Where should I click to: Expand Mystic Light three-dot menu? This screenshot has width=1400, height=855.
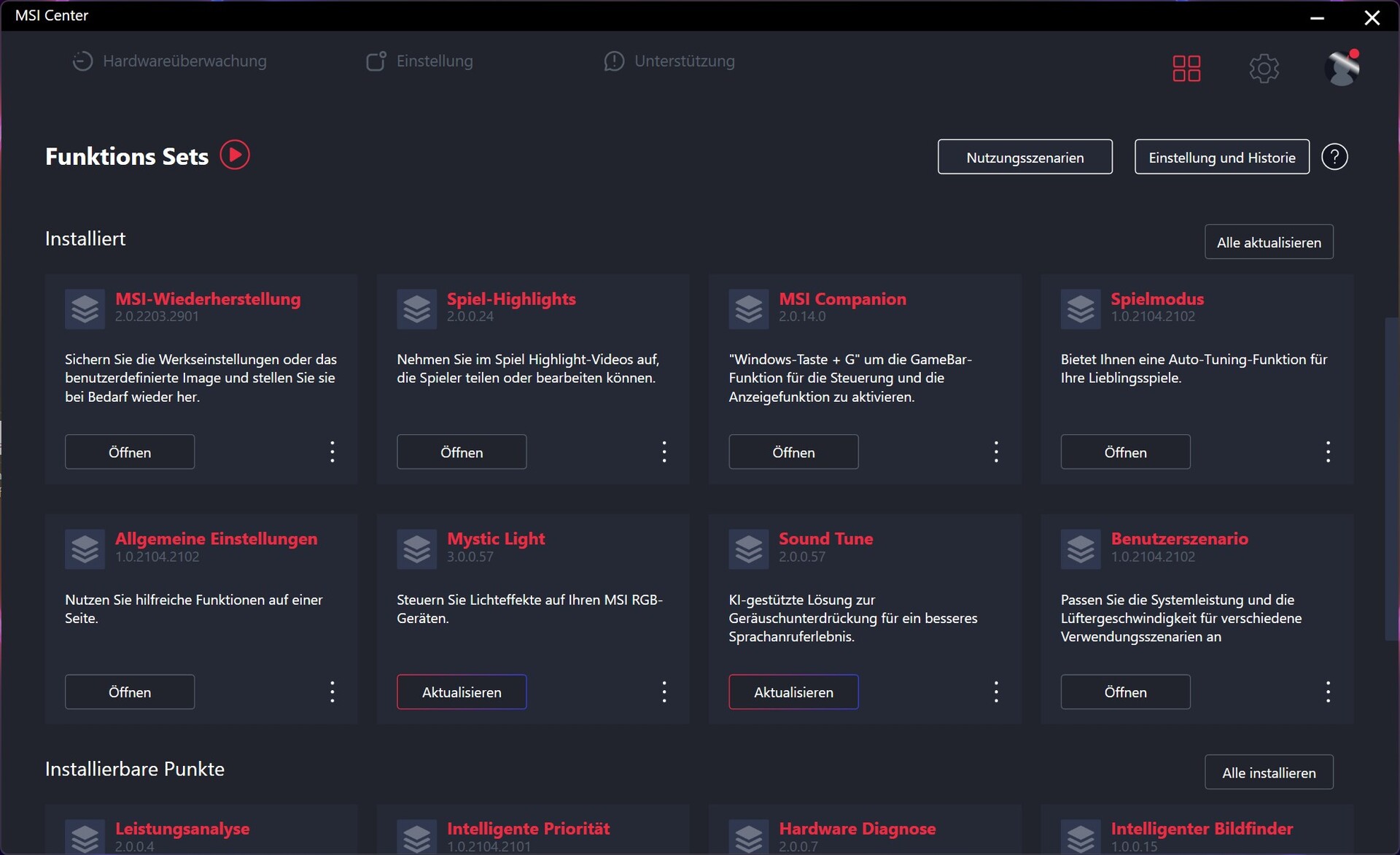click(664, 692)
